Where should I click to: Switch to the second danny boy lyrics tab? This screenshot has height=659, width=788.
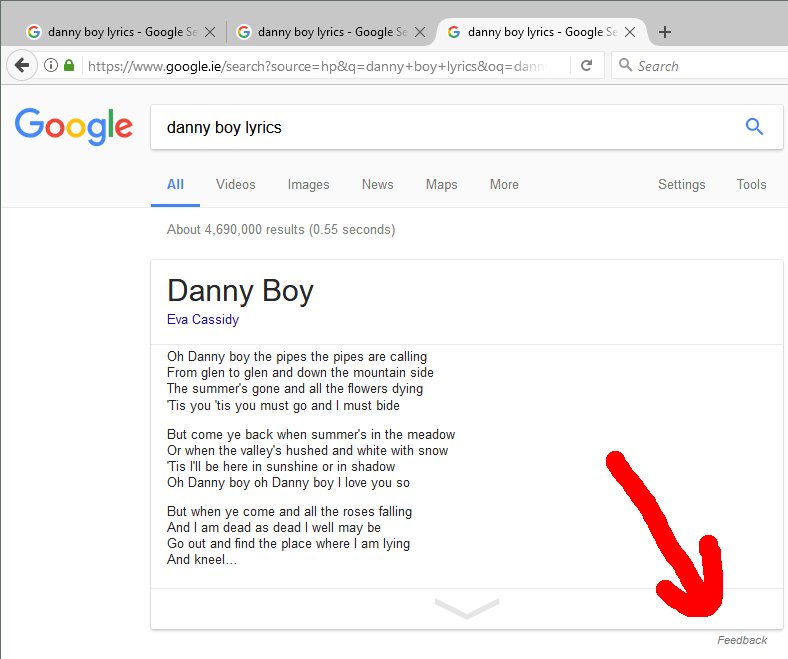point(331,32)
